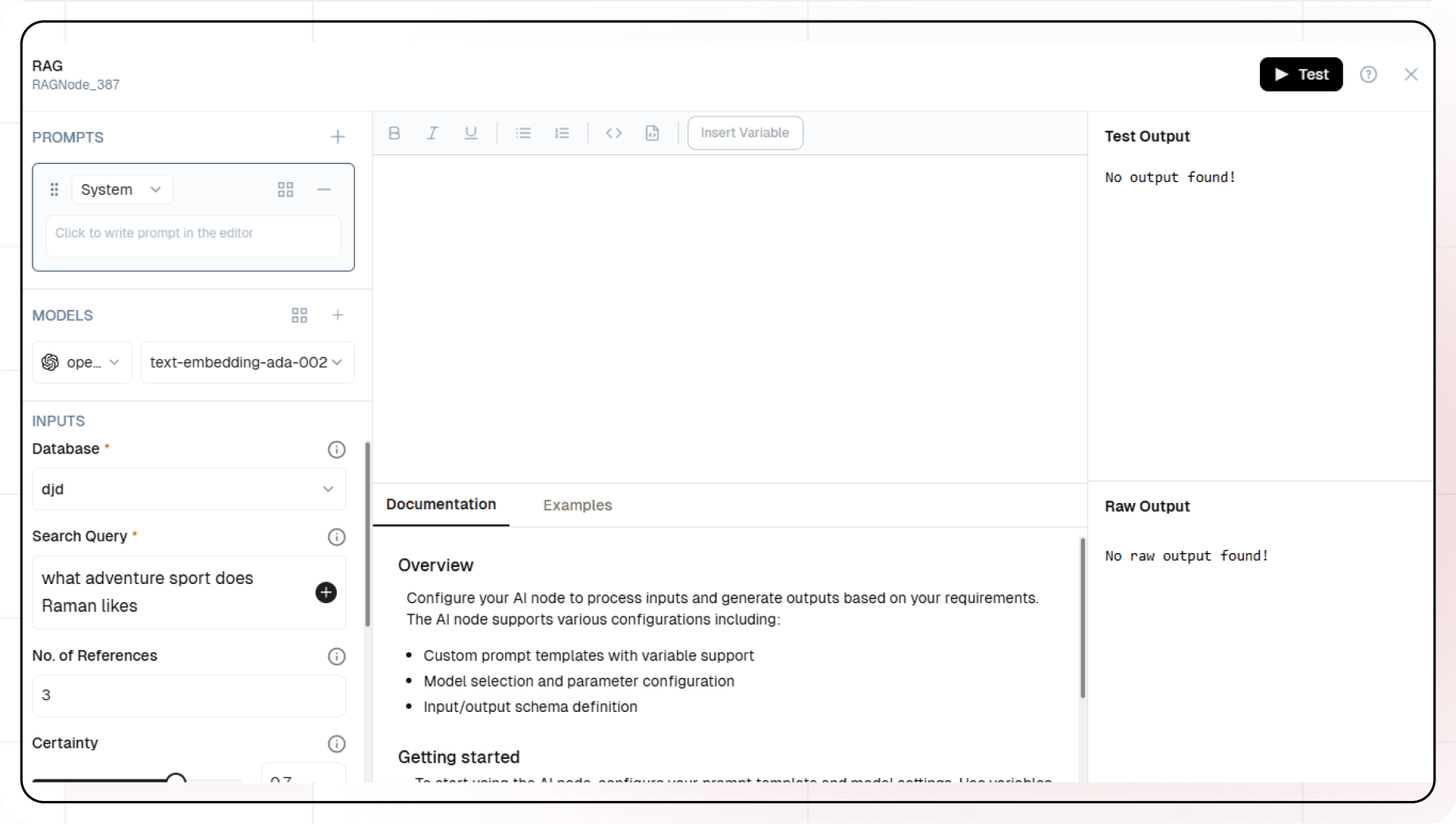
Task: Insert a numbered list
Action: point(562,133)
